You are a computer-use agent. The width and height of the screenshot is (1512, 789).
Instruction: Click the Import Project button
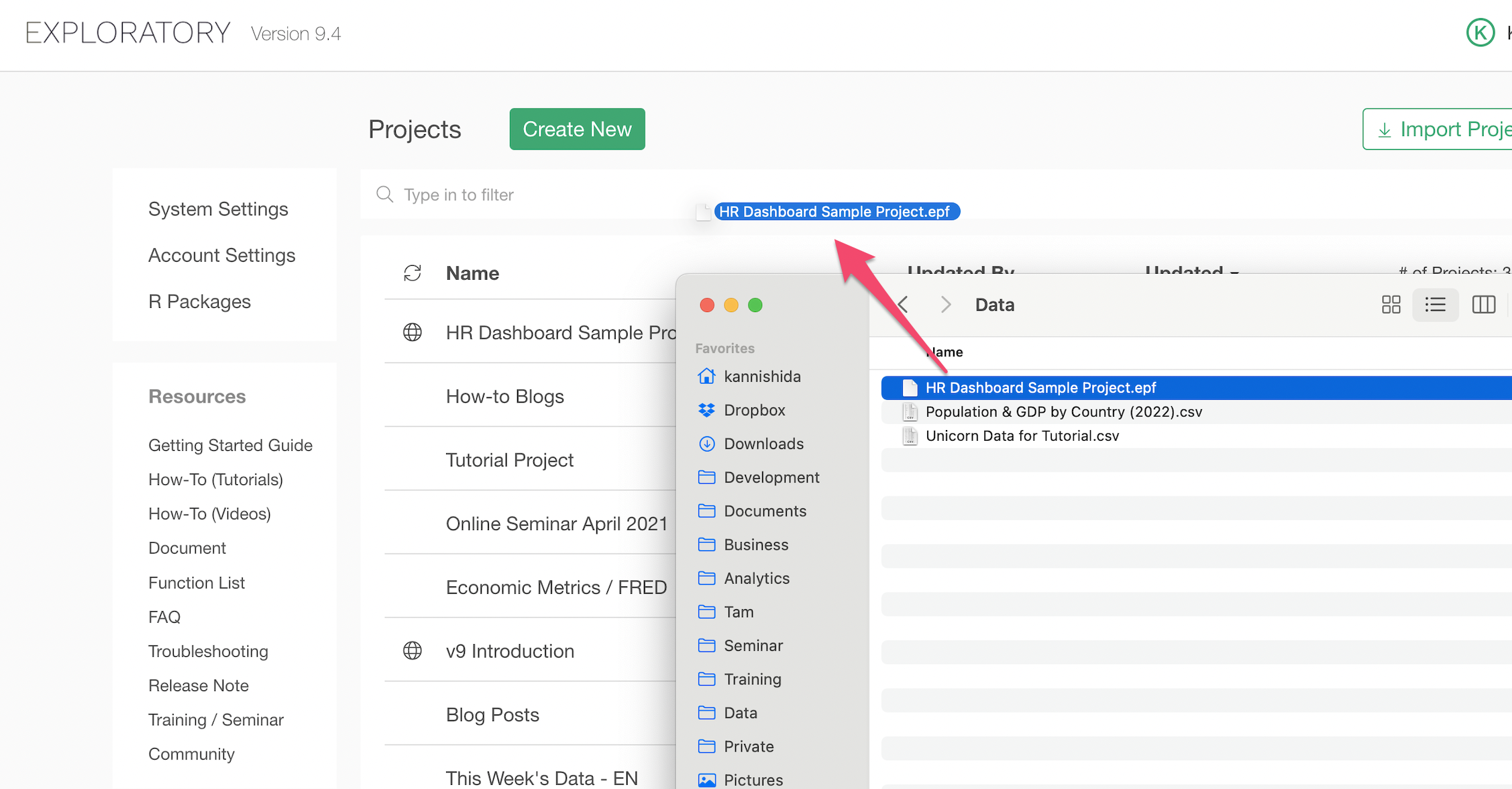pos(1438,129)
